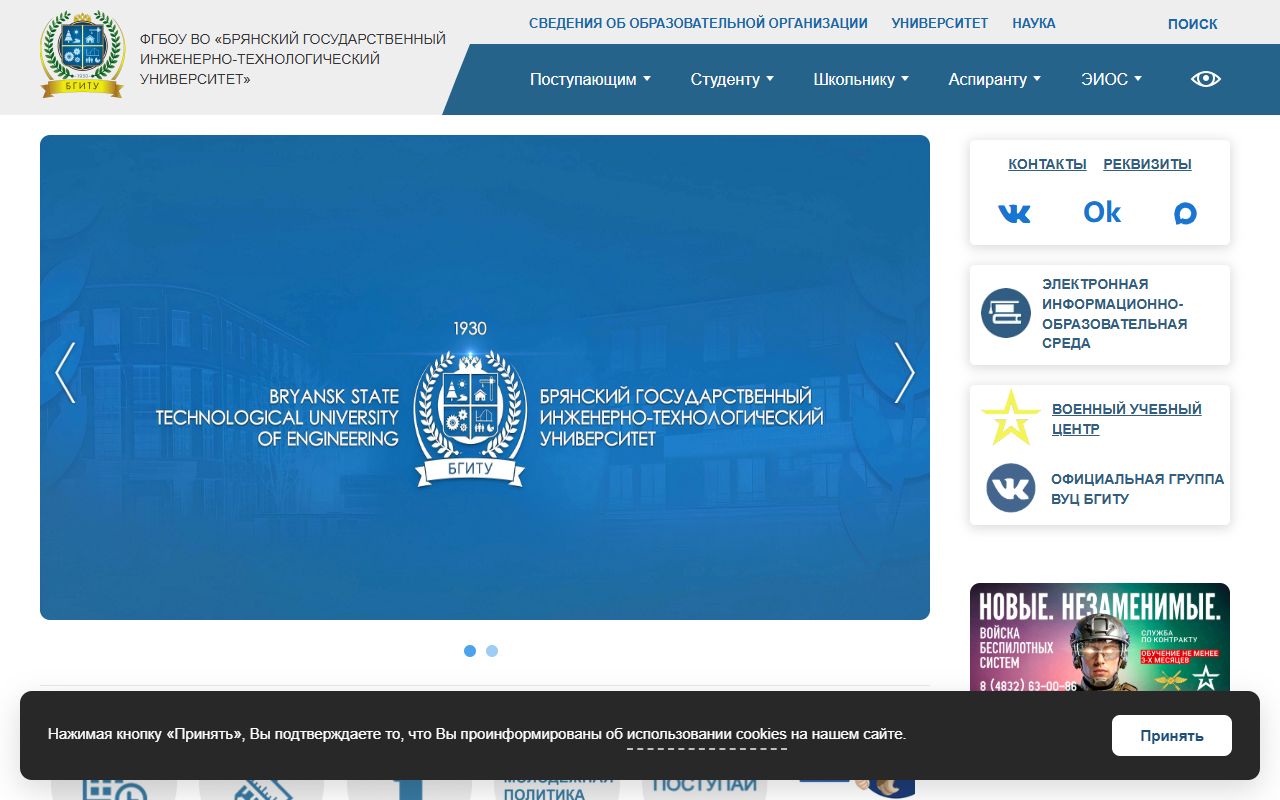Advance to the next slide arrow
The height and width of the screenshot is (800, 1280).
point(904,373)
